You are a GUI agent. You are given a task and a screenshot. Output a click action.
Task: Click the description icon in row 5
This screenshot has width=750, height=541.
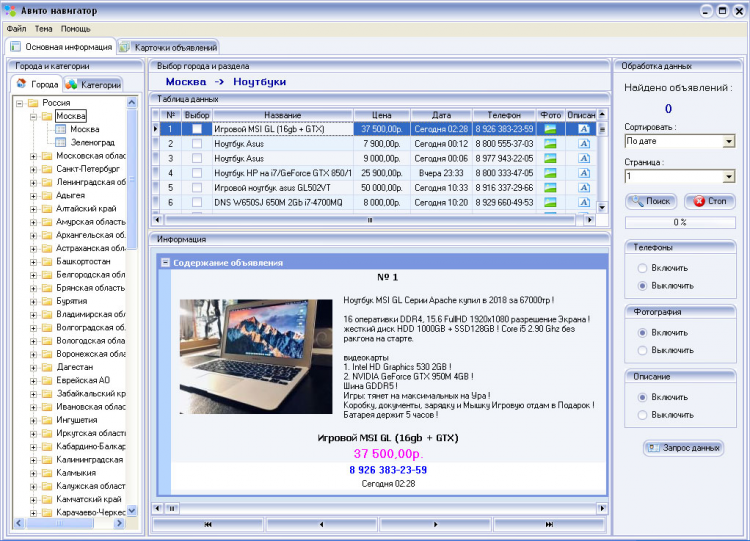(x=583, y=187)
